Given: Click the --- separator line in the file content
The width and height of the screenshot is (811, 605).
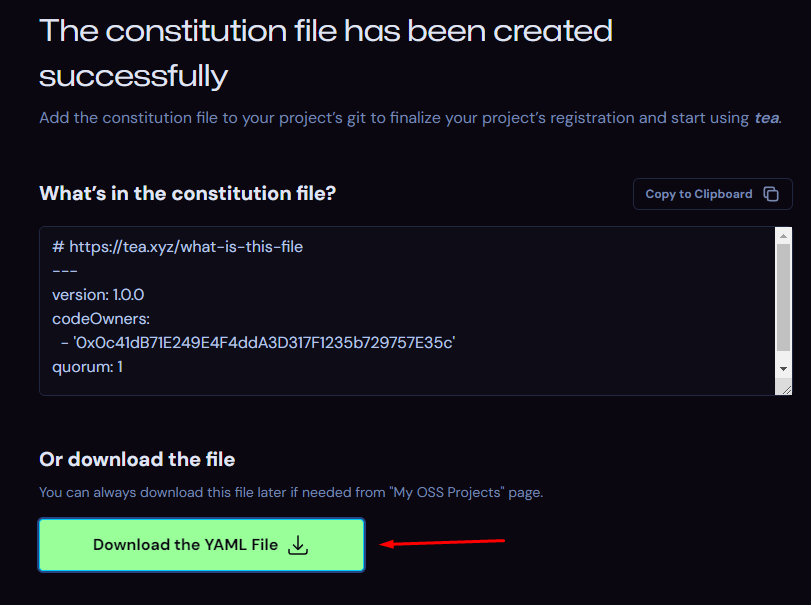Looking at the screenshot, I should pyautogui.click(x=65, y=271).
